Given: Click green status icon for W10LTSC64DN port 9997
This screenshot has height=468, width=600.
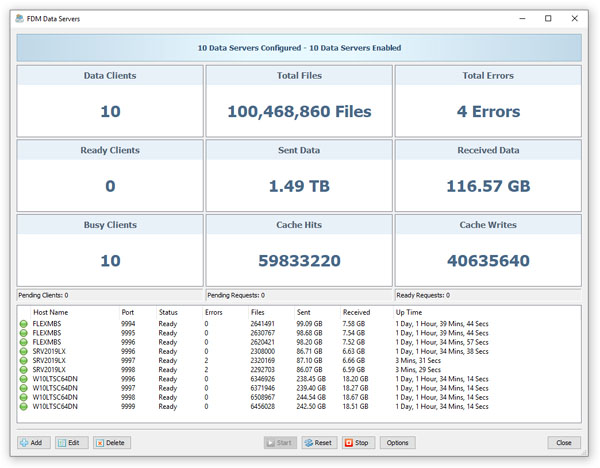Looking at the screenshot, I should [x=24, y=388].
